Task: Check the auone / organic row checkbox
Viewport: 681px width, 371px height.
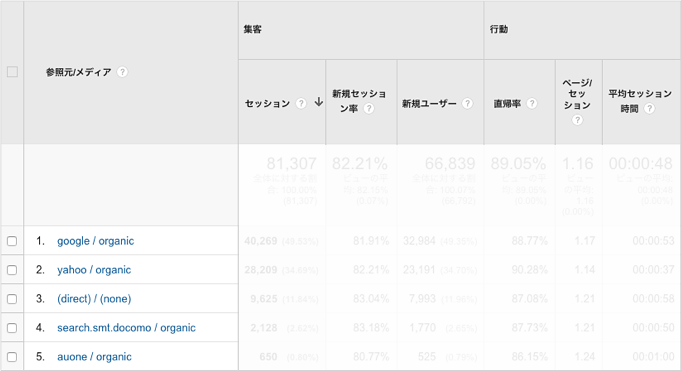Action: [12, 357]
